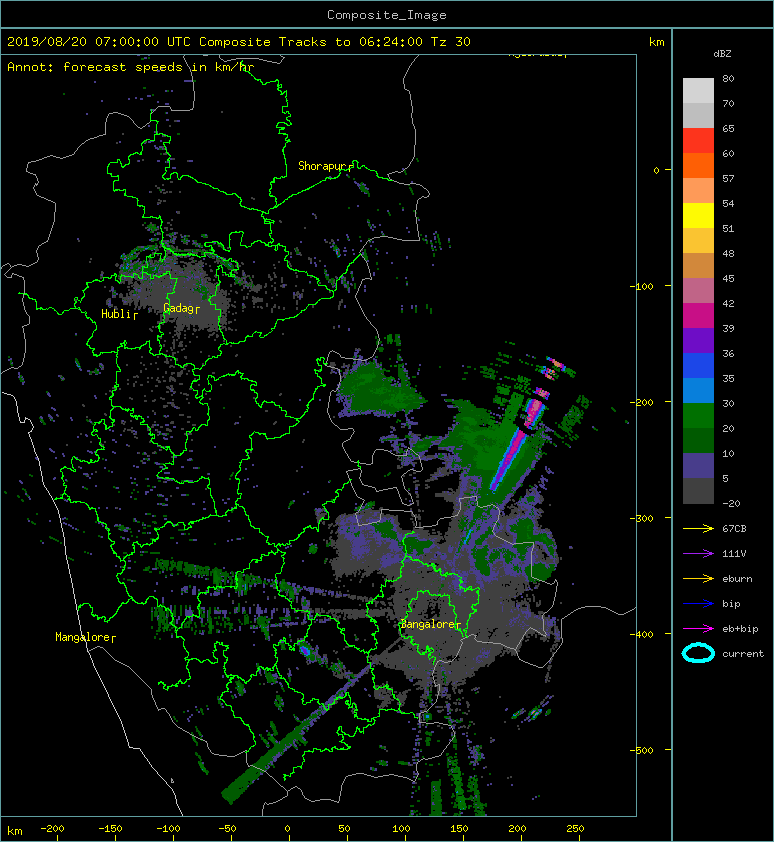Screen dimensions: 774x842
Task: Click the Bangalore city label
Action: [x=428, y=624]
